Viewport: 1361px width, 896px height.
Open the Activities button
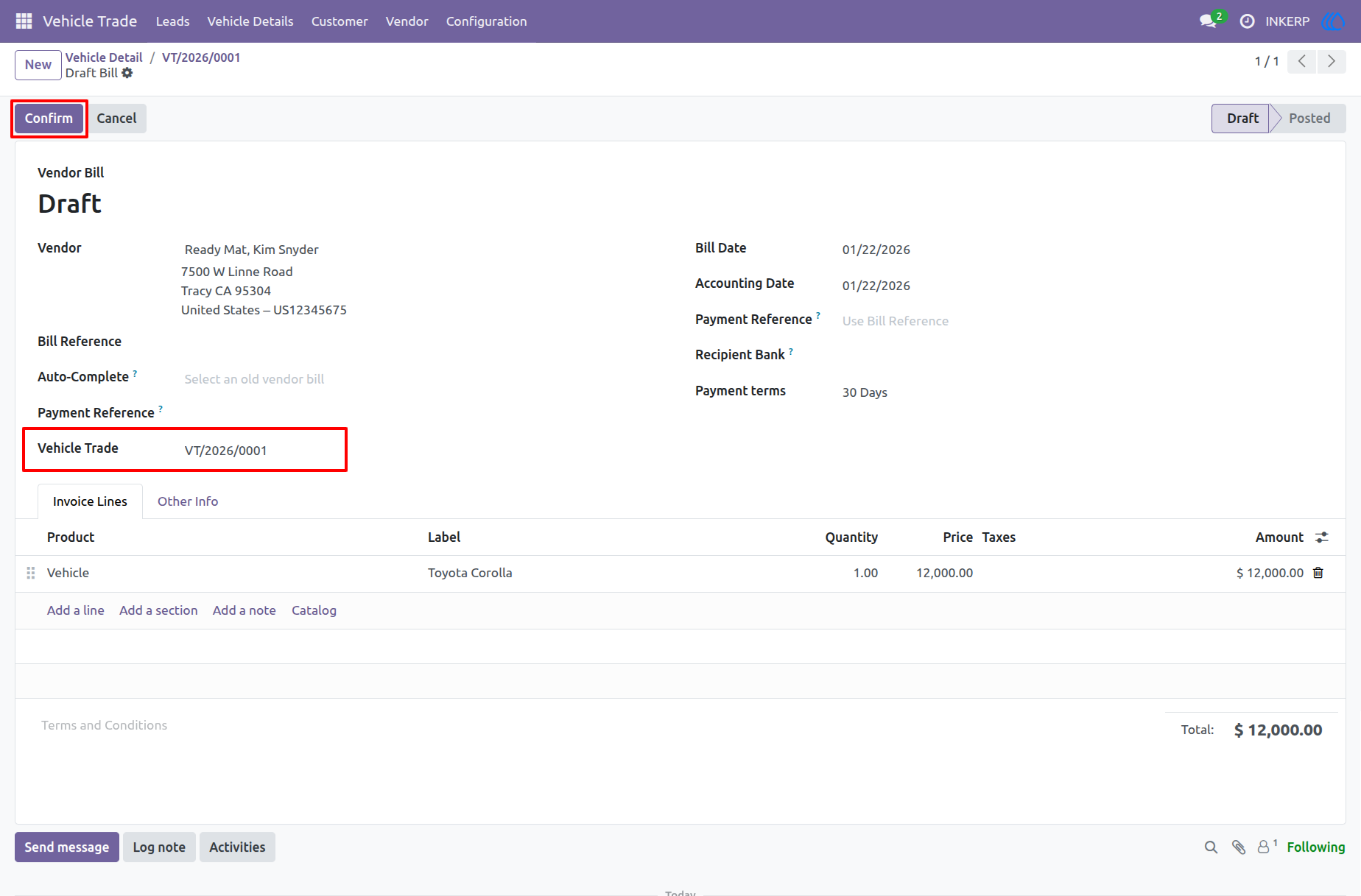(x=237, y=847)
